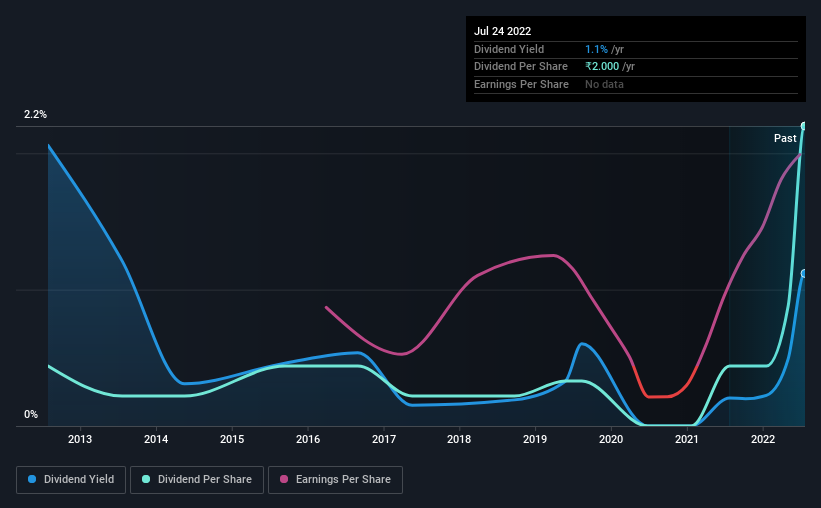The image size is (821, 508).
Task: Select the 2013 label on the x-axis
Action: point(80,439)
